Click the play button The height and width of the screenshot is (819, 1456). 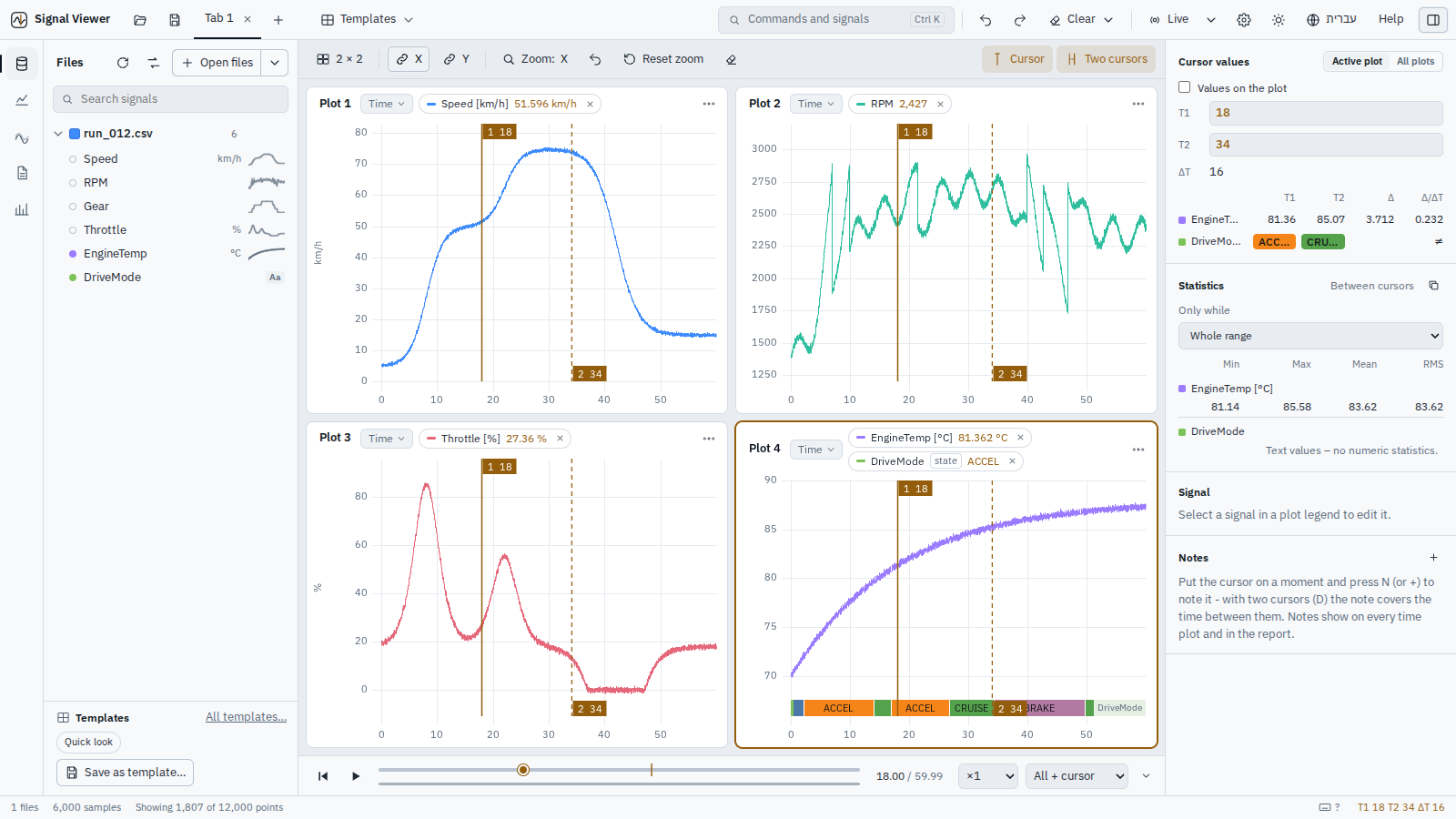[356, 776]
